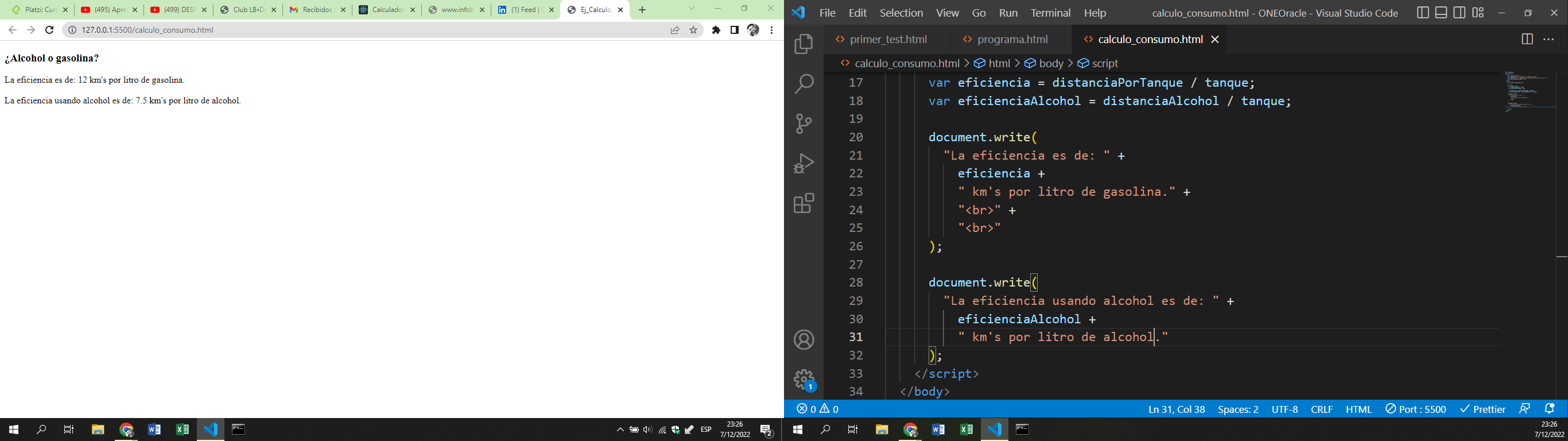Open the File menu
The height and width of the screenshot is (441, 1568).
tap(827, 13)
